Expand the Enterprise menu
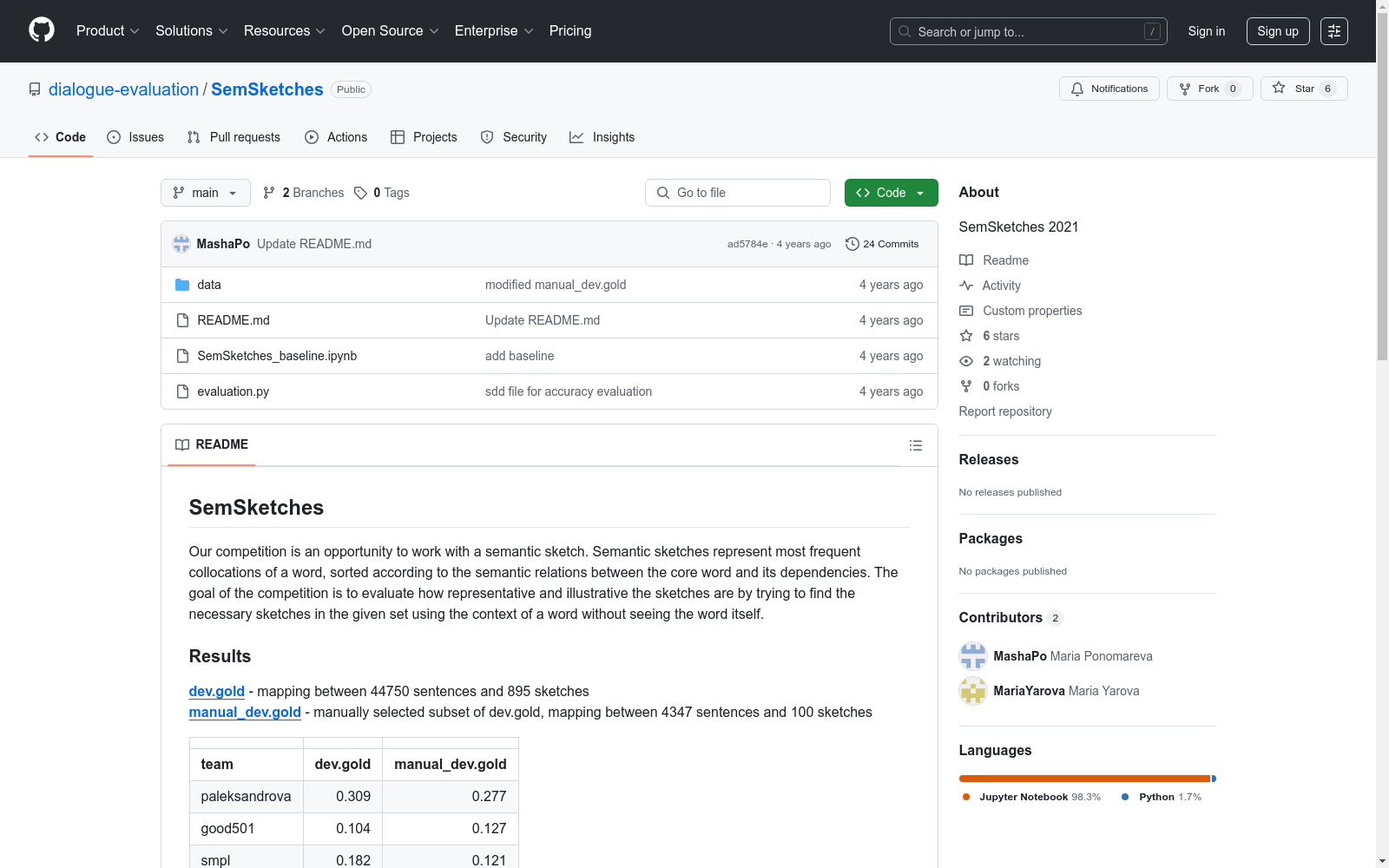Image resolution: width=1389 pixels, height=868 pixels. pyautogui.click(x=494, y=30)
